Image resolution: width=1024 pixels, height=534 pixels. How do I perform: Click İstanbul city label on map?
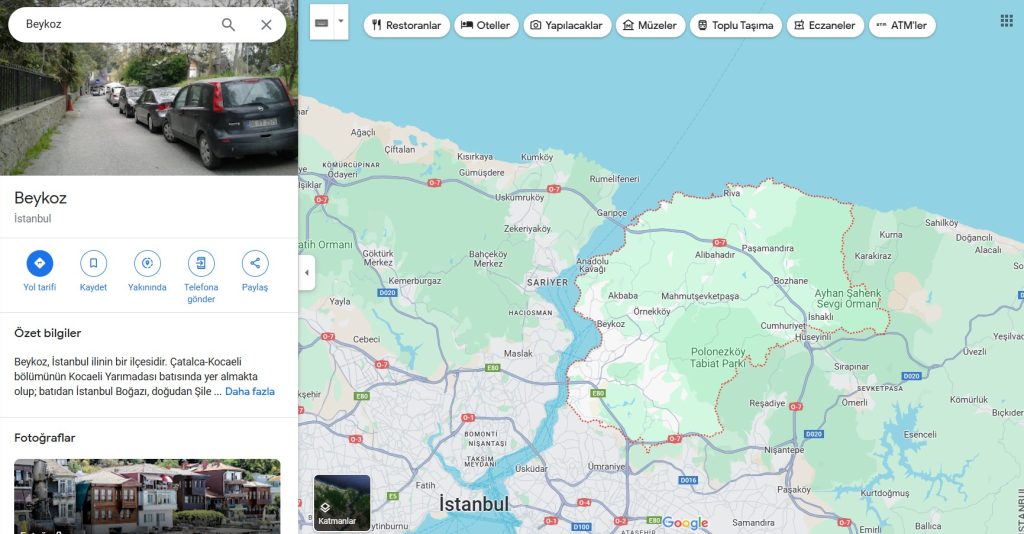click(474, 504)
